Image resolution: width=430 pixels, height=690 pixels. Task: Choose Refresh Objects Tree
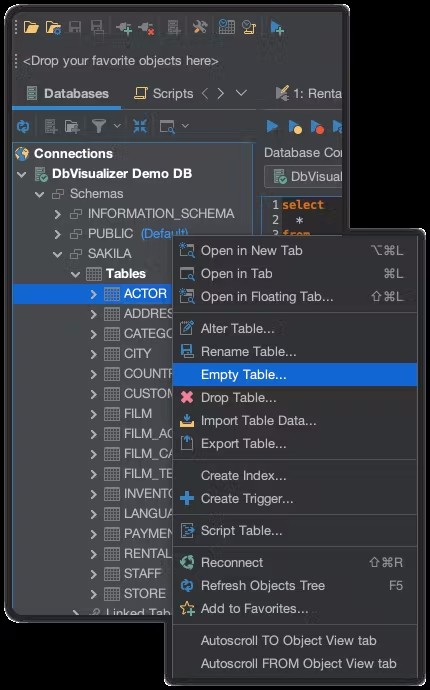click(294, 586)
